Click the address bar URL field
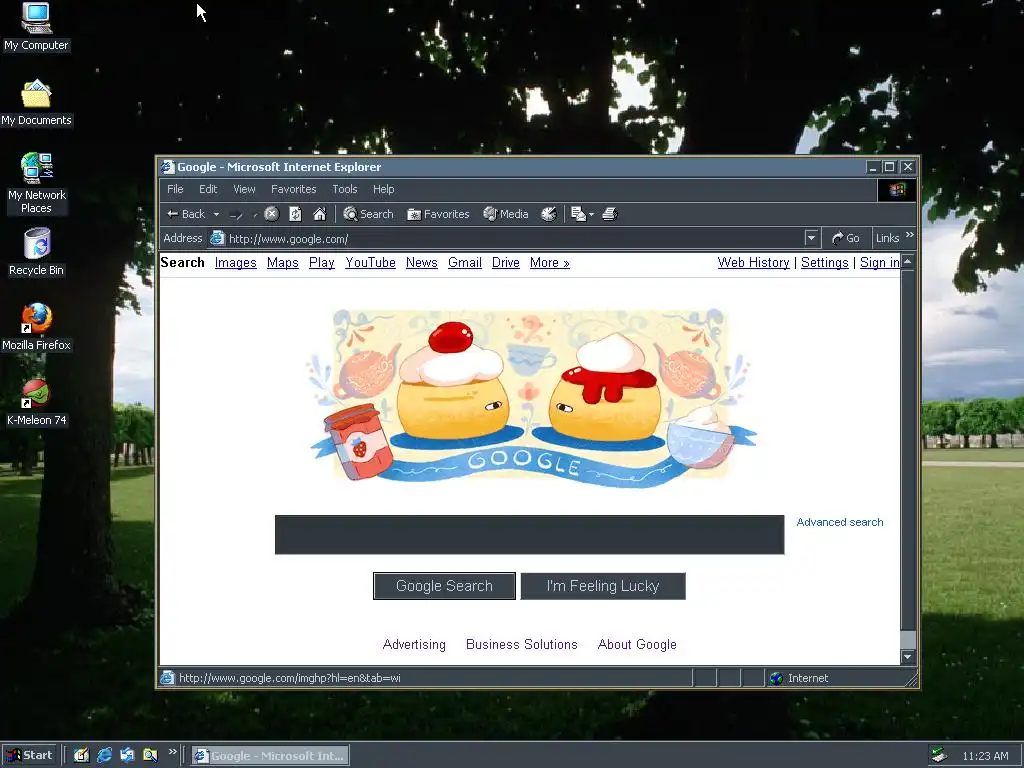Image resolution: width=1024 pixels, height=768 pixels. pyautogui.click(x=513, y=238)
